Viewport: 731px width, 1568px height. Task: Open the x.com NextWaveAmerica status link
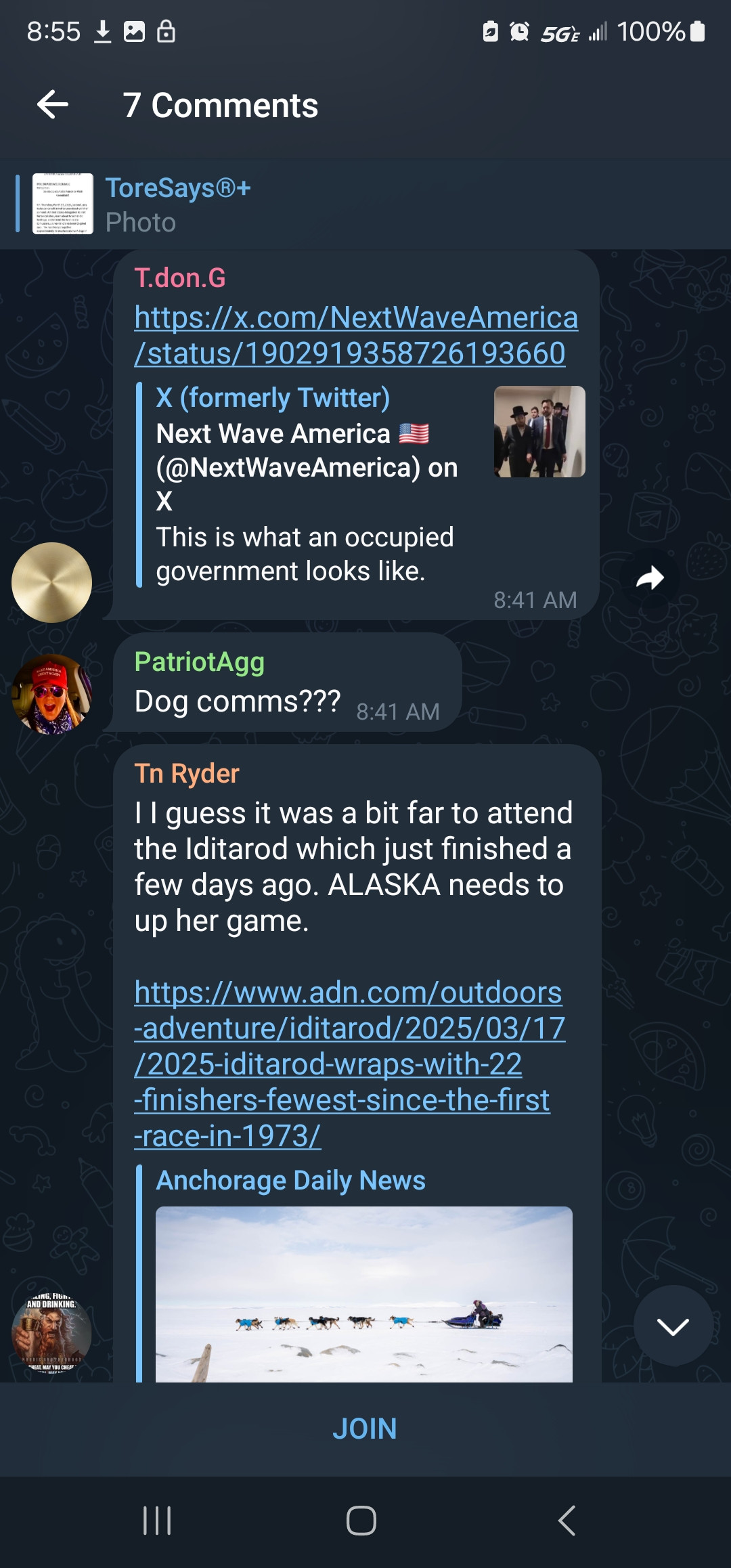click(x=356, y=335)
